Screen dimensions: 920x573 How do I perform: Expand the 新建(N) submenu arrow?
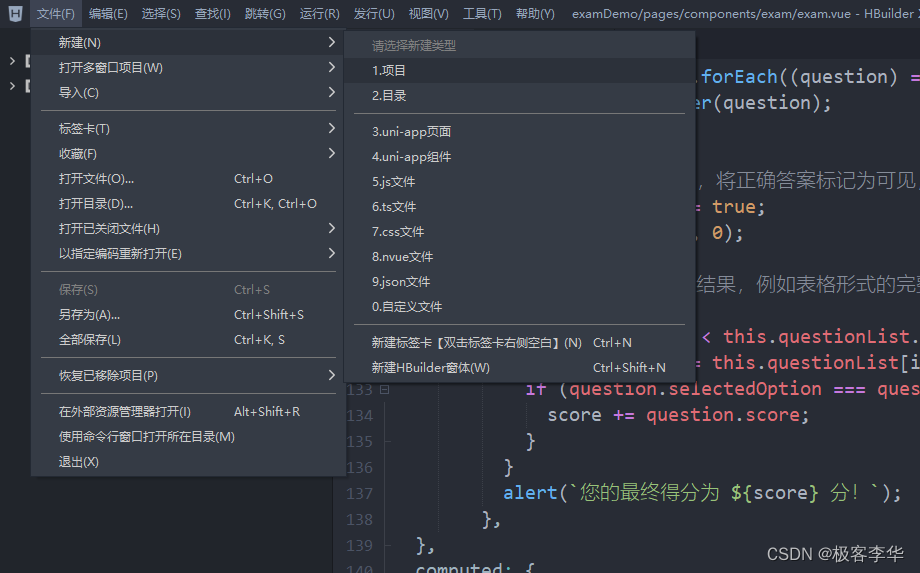[332, 42]
